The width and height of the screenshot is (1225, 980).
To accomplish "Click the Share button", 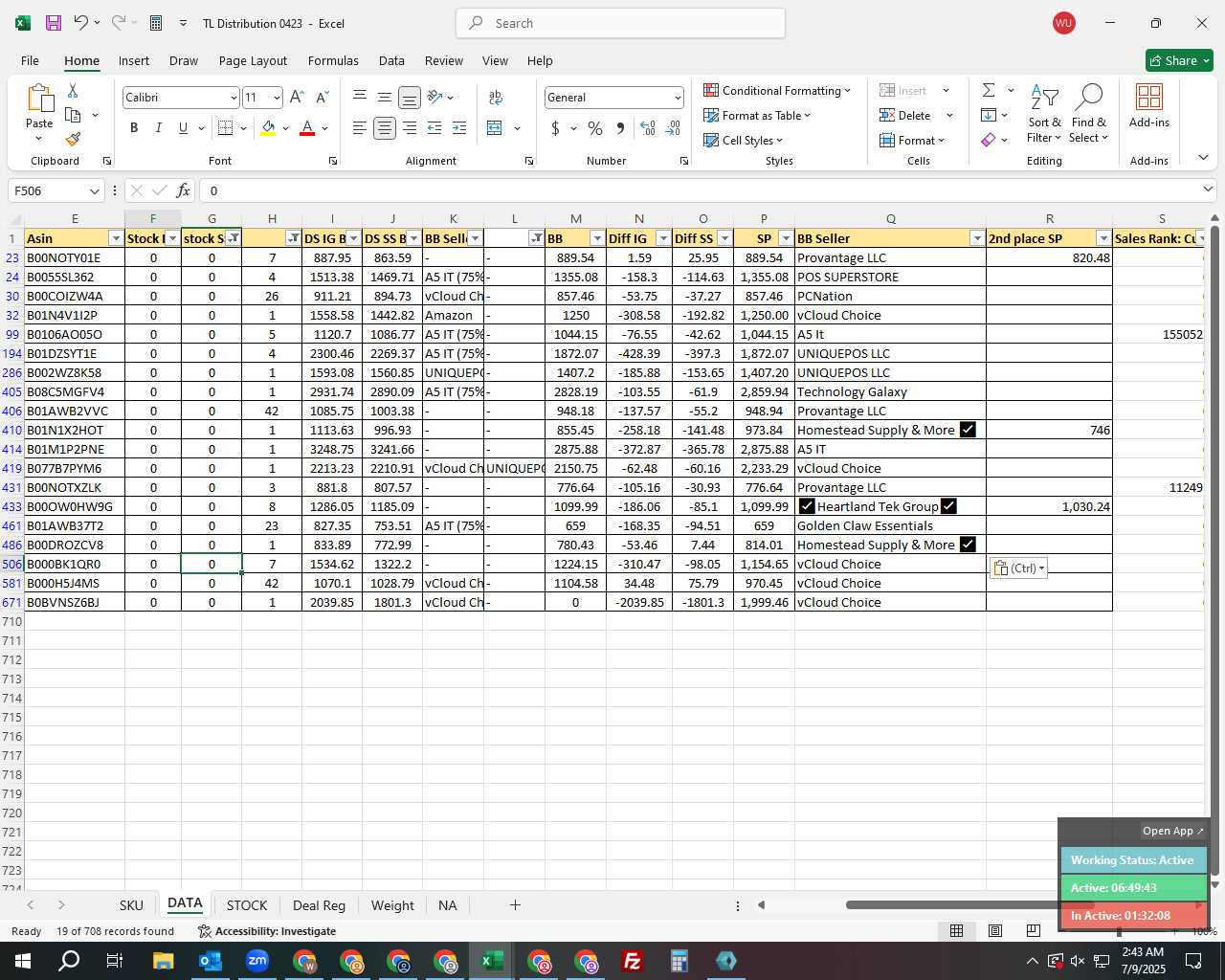I will (1179, 60).
